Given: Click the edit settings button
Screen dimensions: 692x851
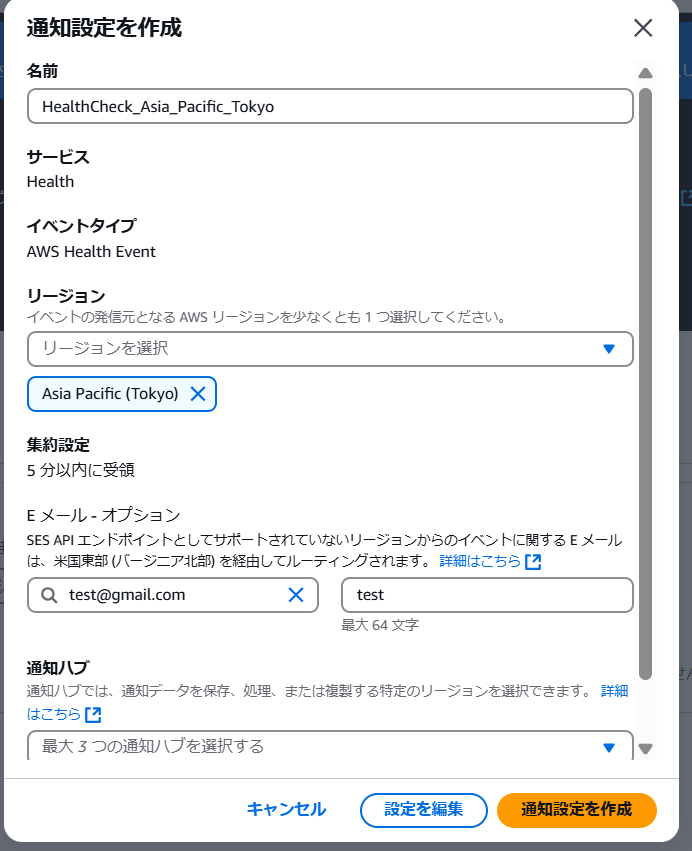Looking at the screenshot, I should [423, 810].
